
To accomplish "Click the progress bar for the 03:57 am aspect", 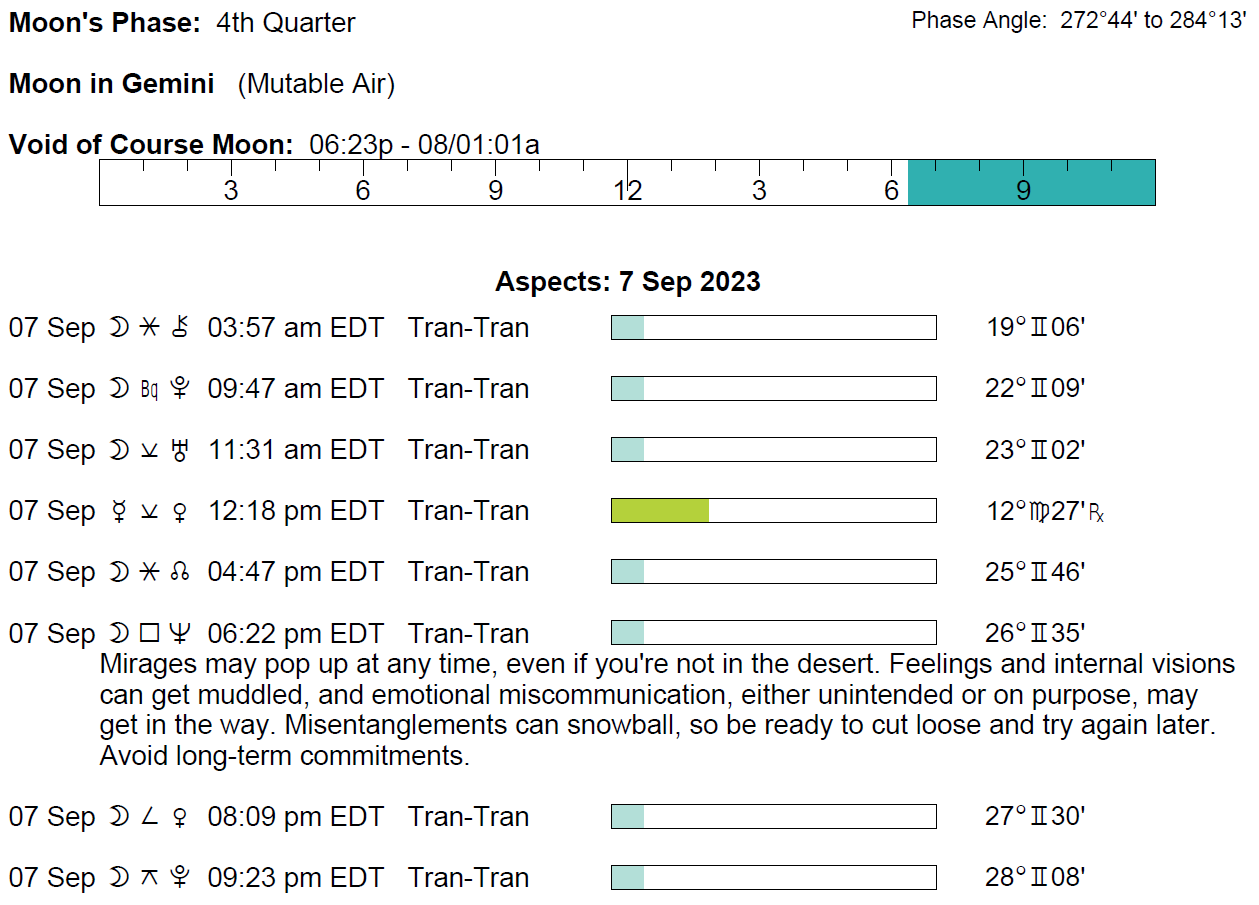I will 773,328.
